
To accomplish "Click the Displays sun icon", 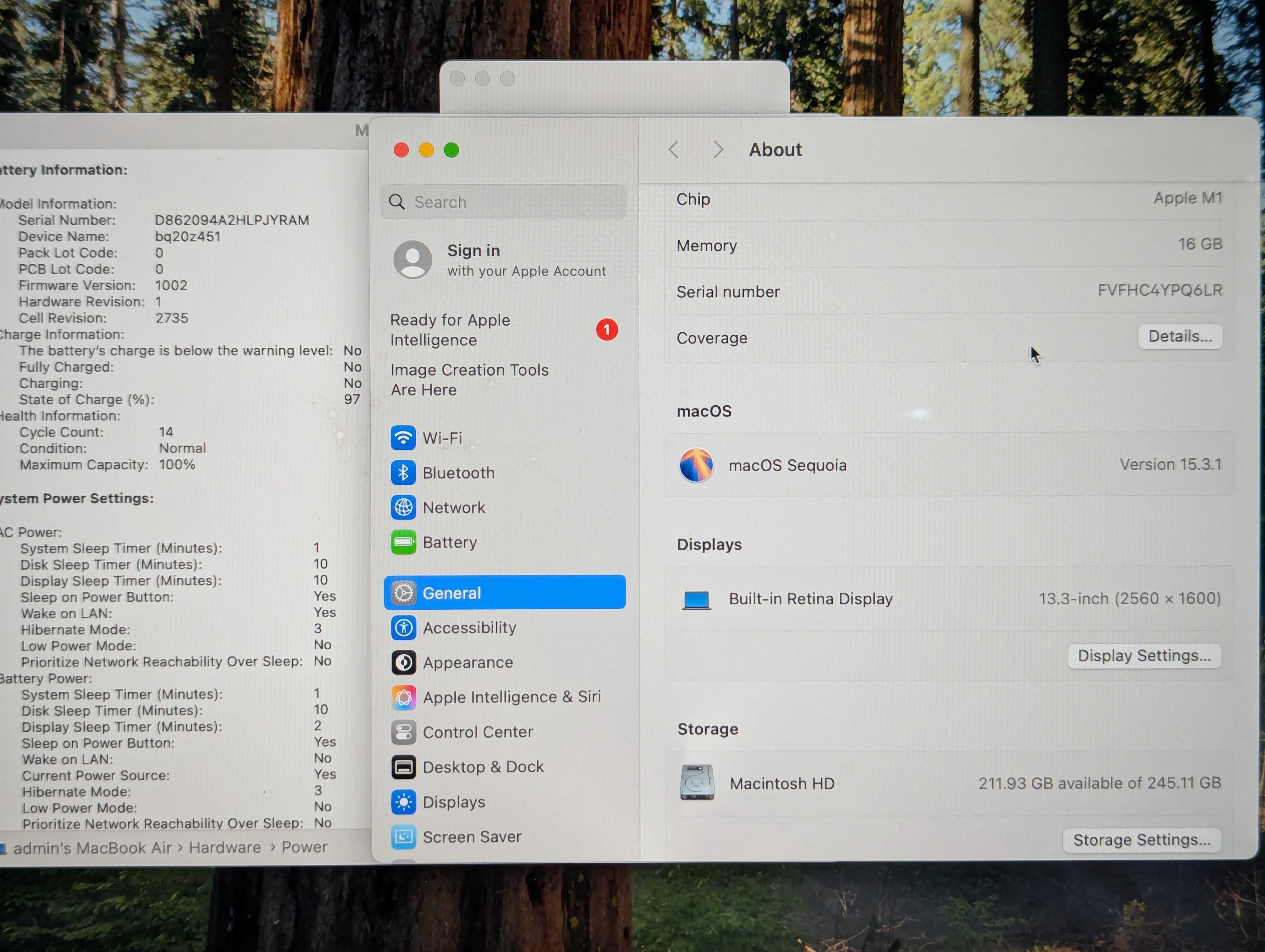I will point(403,802).
